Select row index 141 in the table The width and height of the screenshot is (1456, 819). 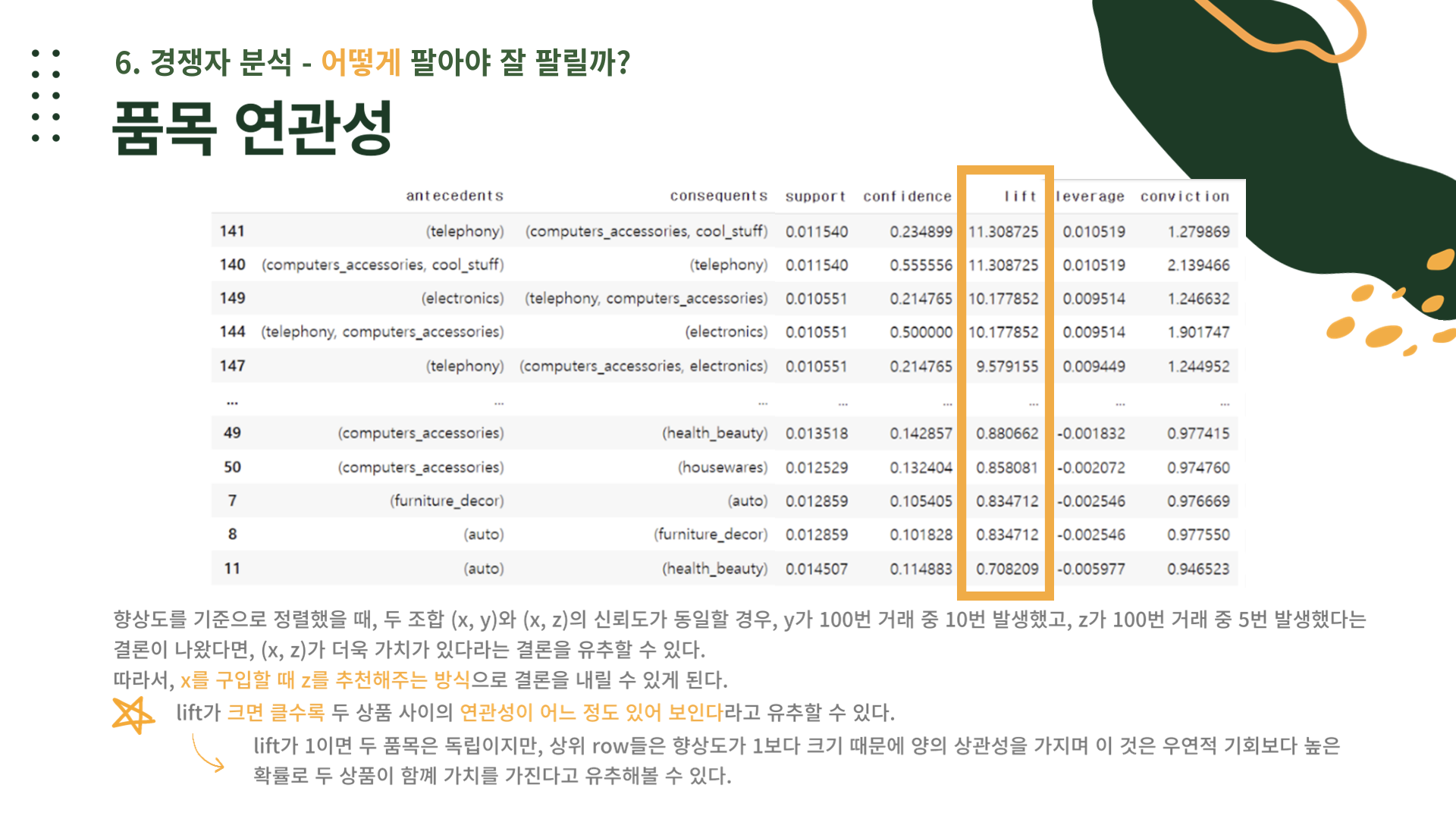pos(232,231)
